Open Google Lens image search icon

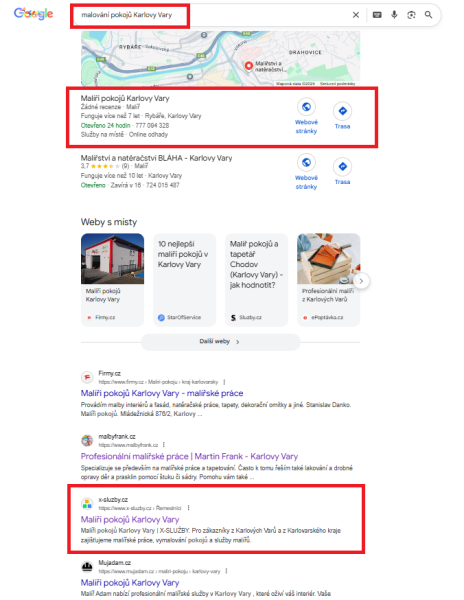point(411,15)
